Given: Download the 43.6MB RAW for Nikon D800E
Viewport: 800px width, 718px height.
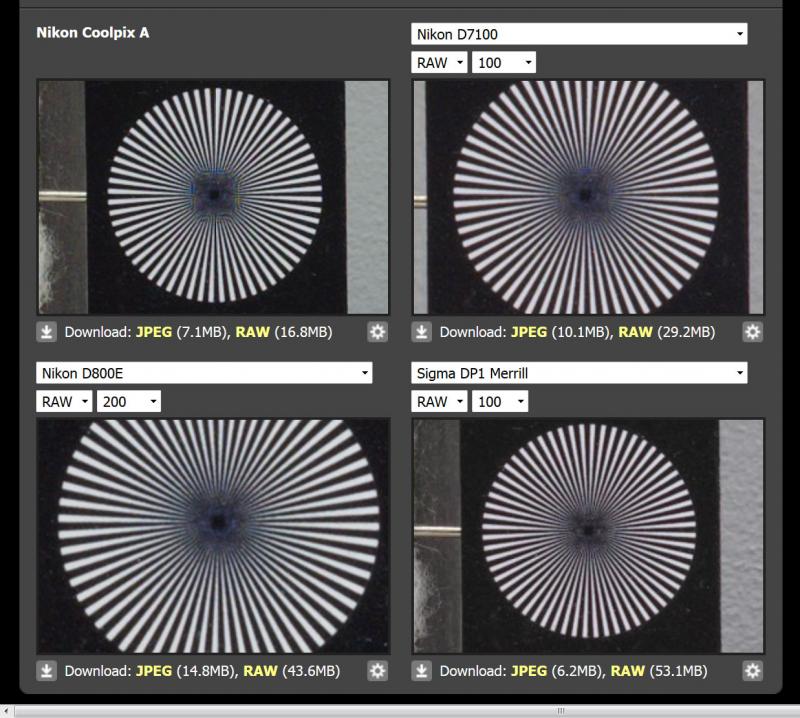Looking at the screenshot, I should (x=260, y=671).
